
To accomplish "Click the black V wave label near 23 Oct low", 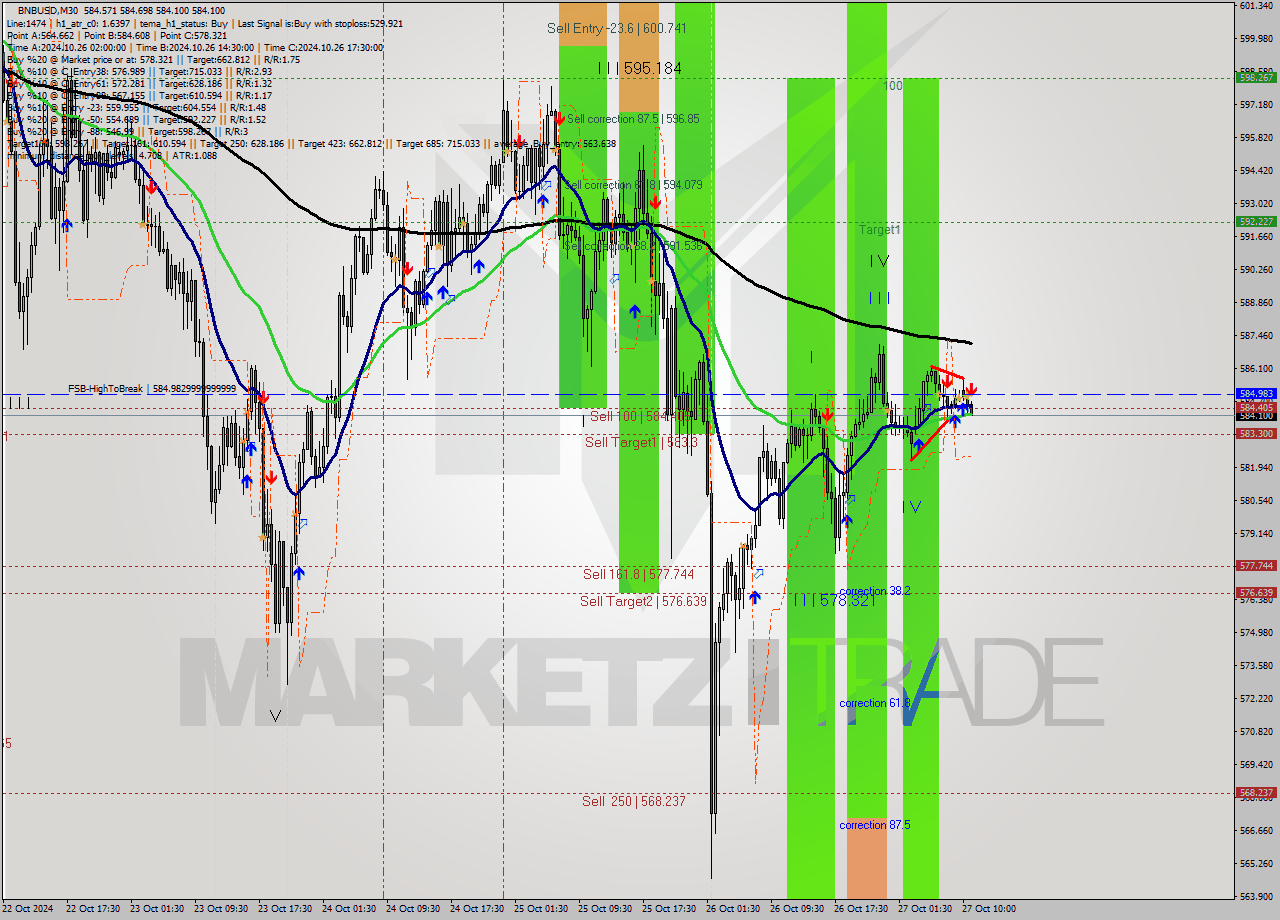I will [275, 716].
